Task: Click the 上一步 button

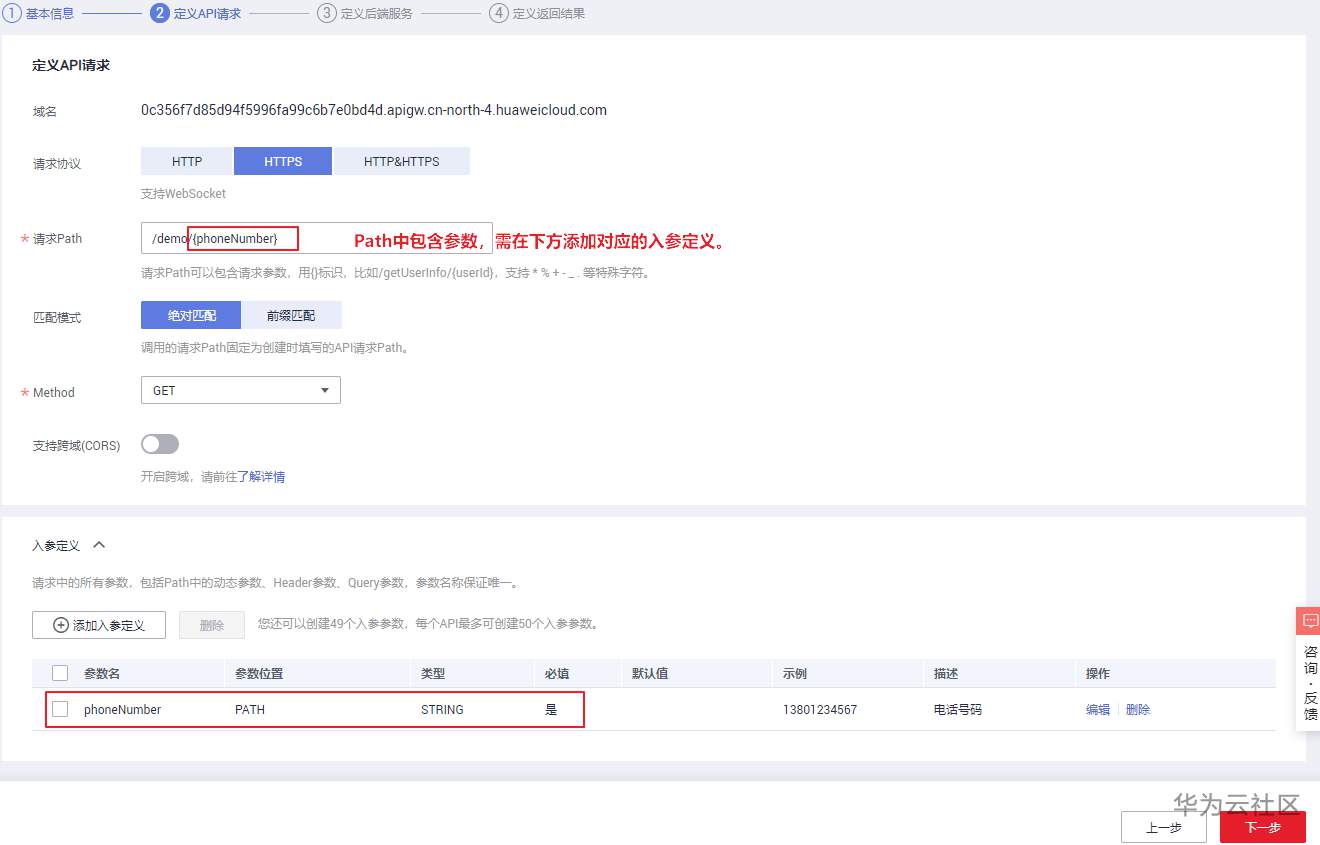Action: 1164,828
